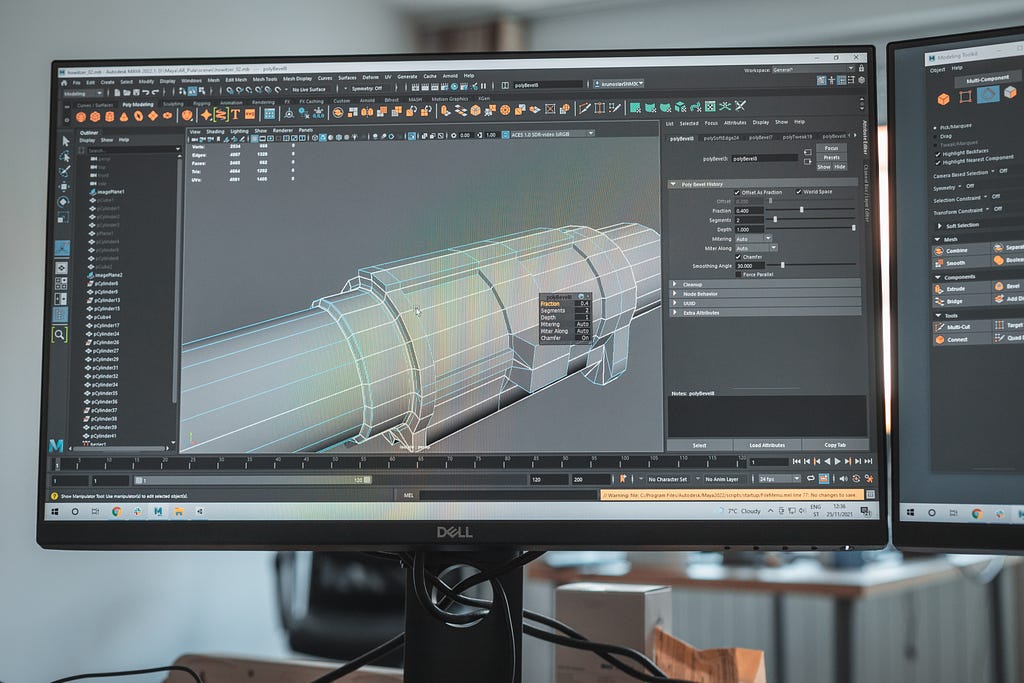Toggle Offset As Fraction checkbox
This screenshot has height=683, width=1024.
(x=737, y=193)
